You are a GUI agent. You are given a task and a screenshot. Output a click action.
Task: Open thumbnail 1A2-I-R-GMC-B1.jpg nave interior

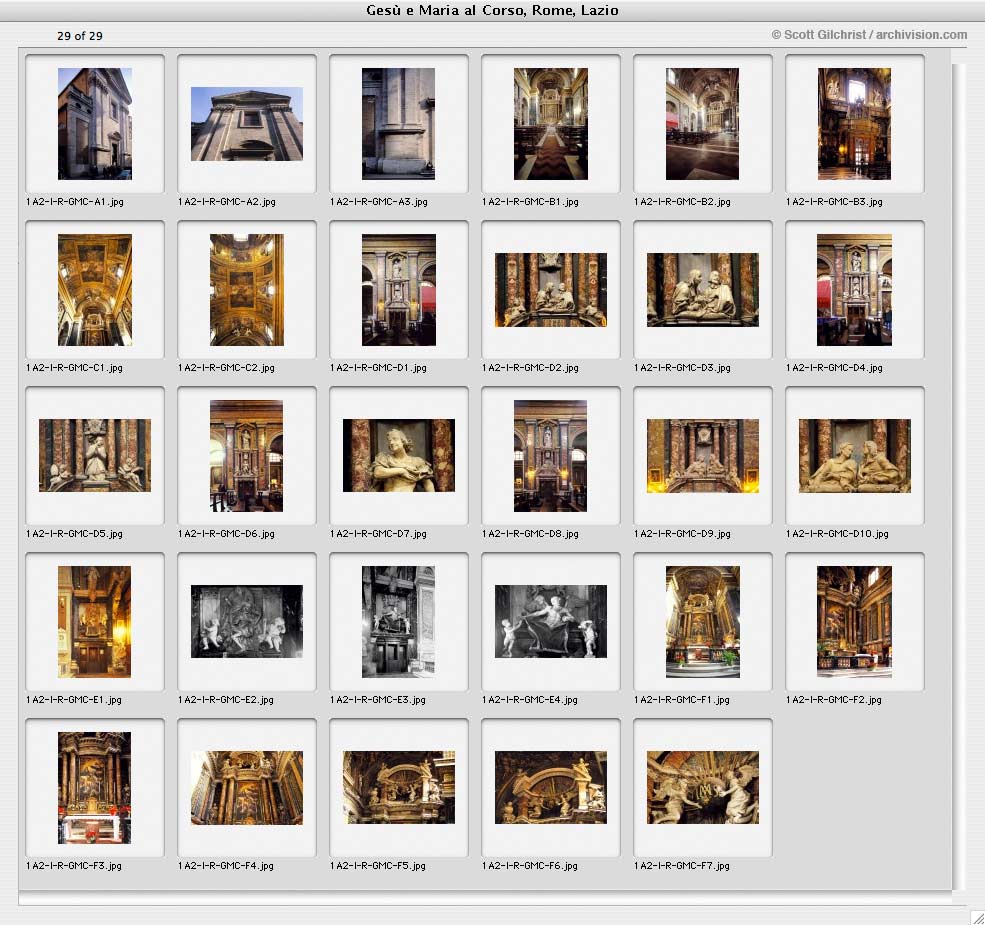(x=551, y=124)
